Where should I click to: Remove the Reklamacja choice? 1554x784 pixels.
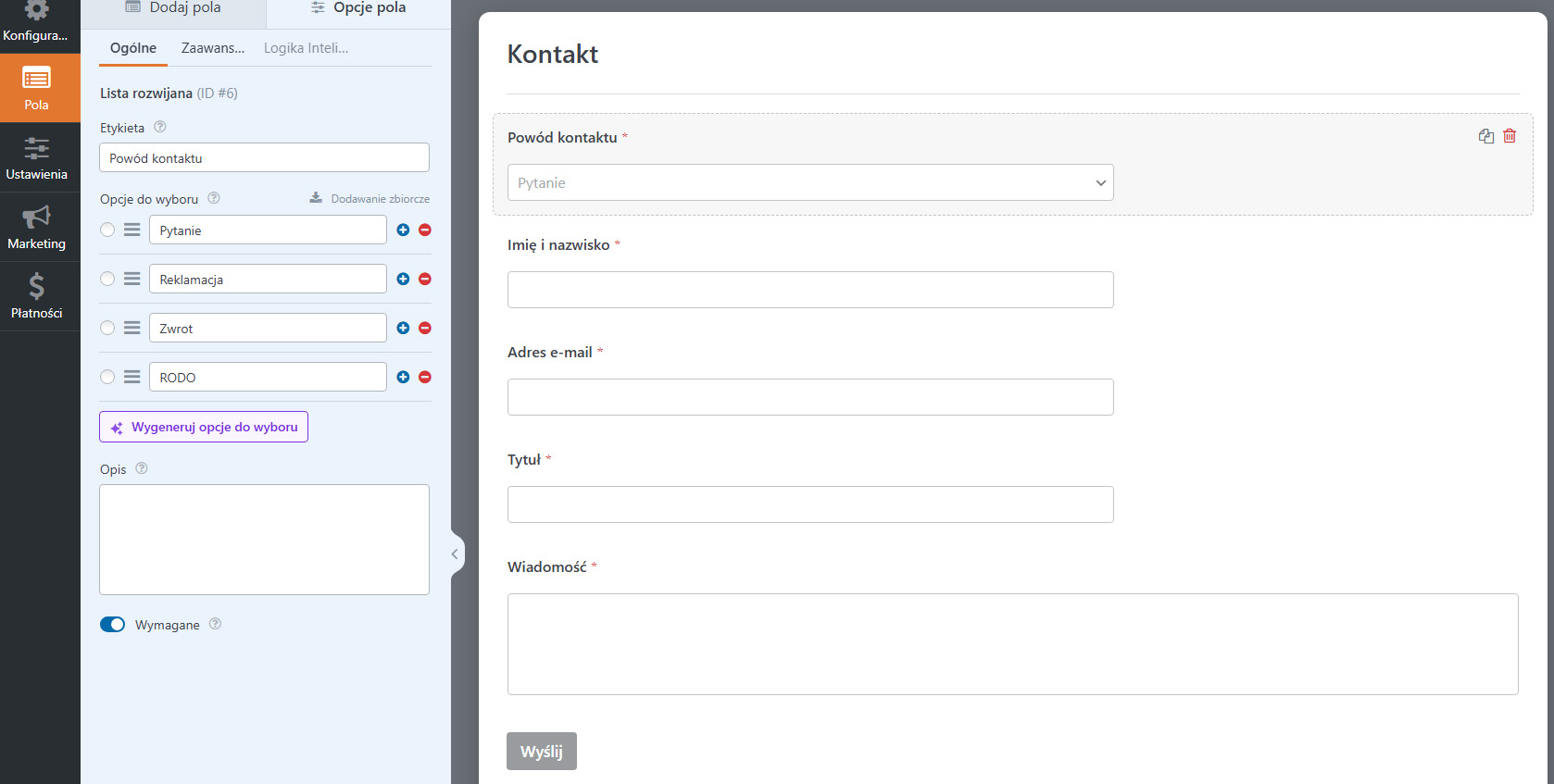tap(425, 279)
